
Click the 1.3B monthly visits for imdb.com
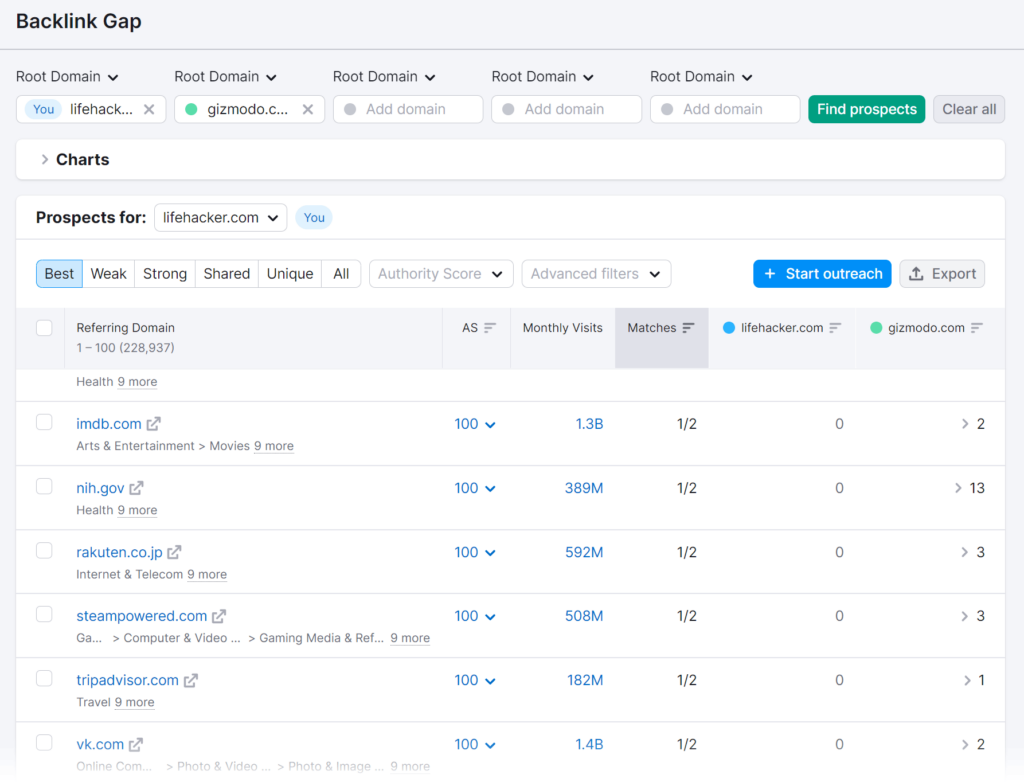589,424
